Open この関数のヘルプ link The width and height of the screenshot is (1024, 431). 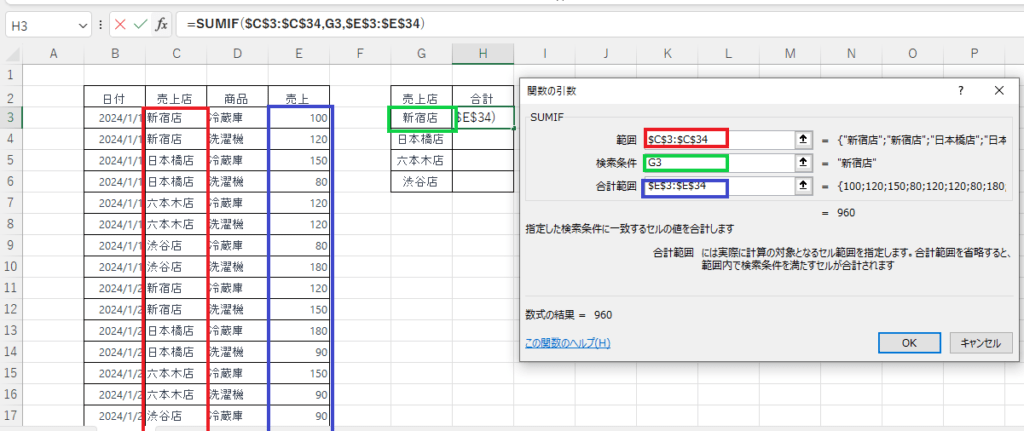click(568, 343)
